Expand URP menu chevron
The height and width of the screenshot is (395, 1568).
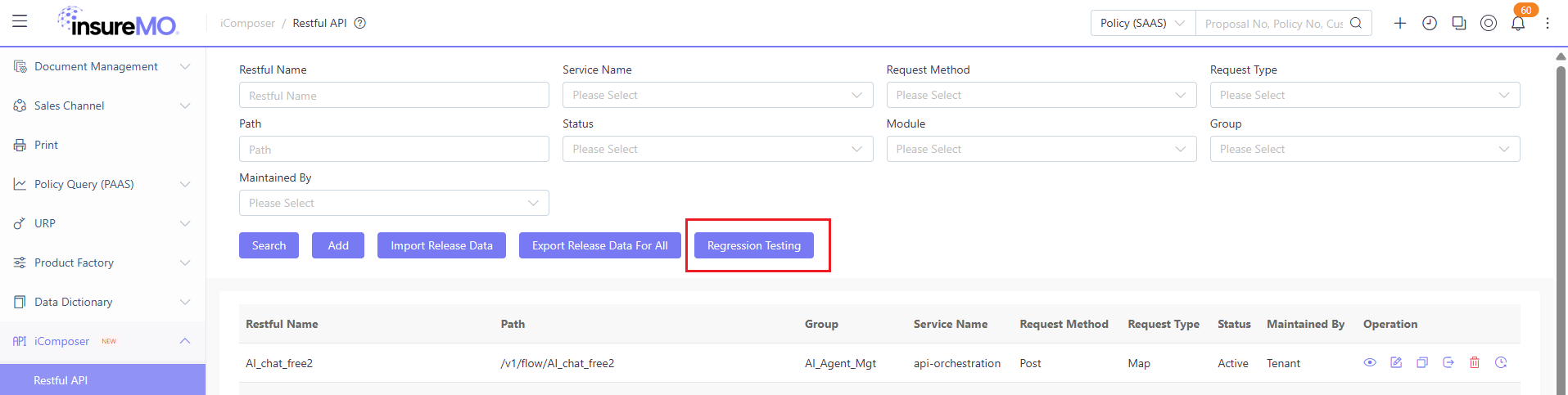(185, 223)
